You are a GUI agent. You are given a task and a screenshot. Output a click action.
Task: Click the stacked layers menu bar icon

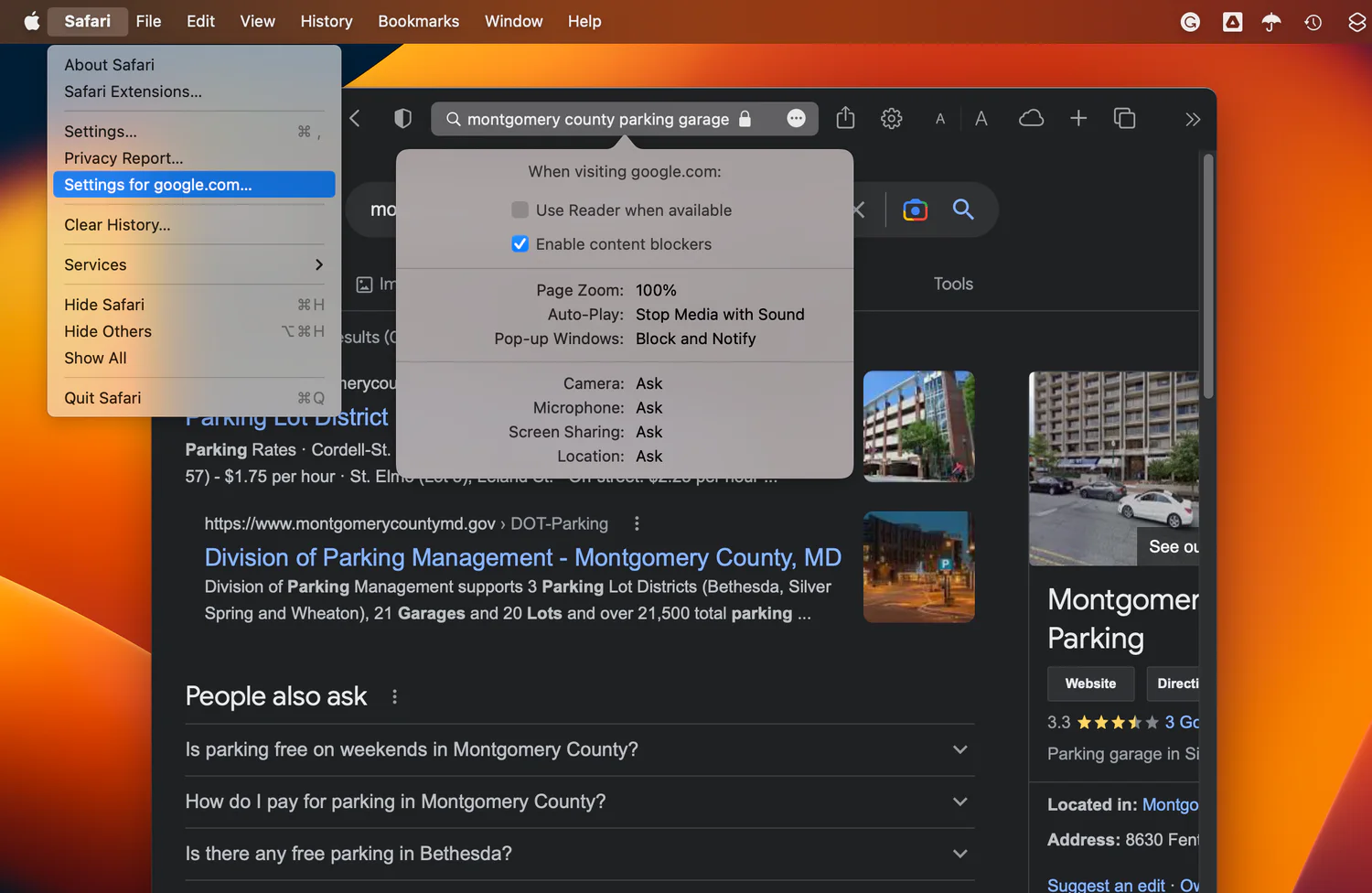coord(1357,22)
